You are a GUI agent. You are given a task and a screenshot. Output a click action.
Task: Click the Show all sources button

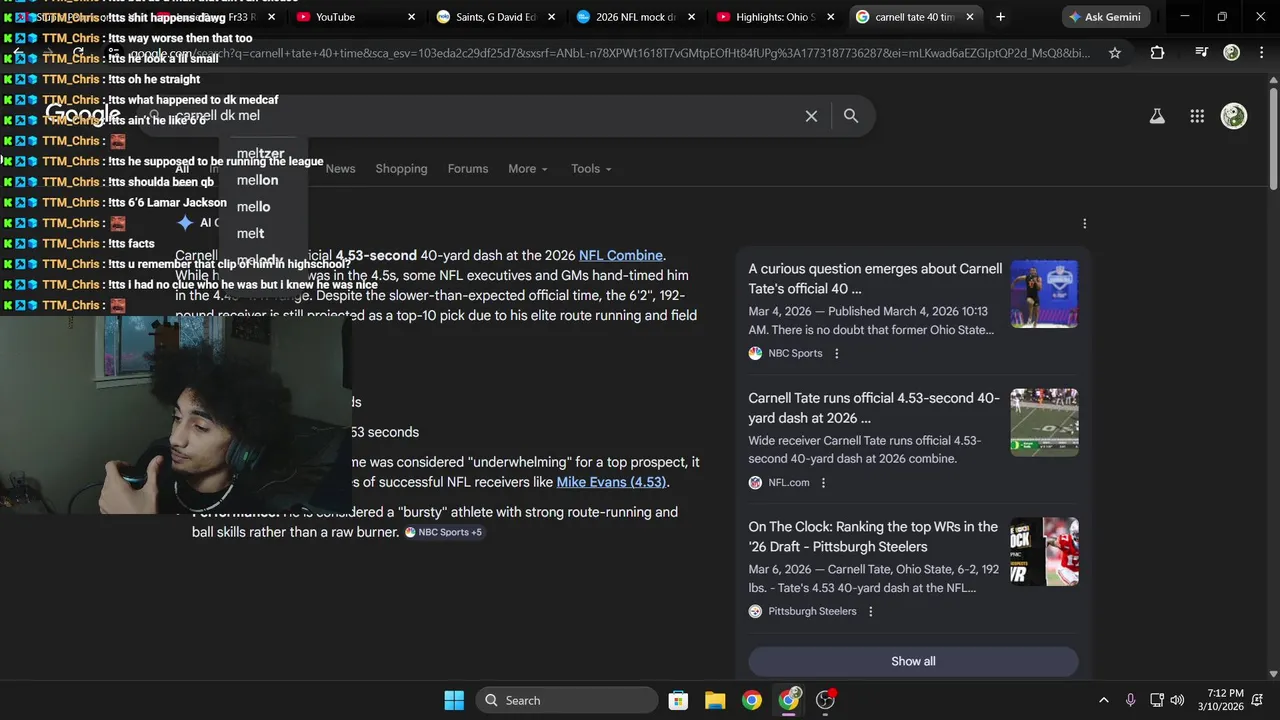(x=913, y=661)
